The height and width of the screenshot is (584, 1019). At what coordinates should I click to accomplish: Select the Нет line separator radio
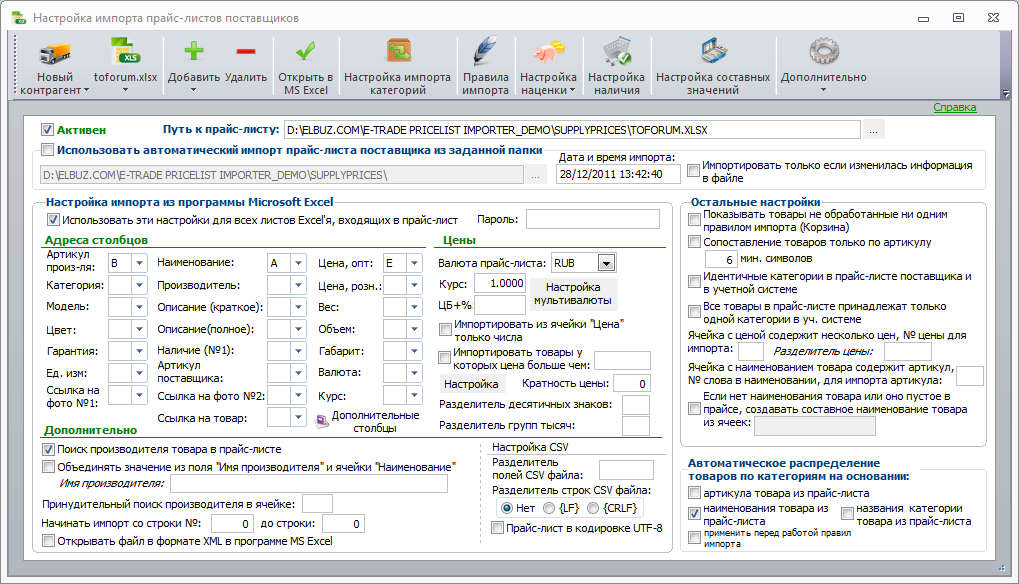coord(507,508)
